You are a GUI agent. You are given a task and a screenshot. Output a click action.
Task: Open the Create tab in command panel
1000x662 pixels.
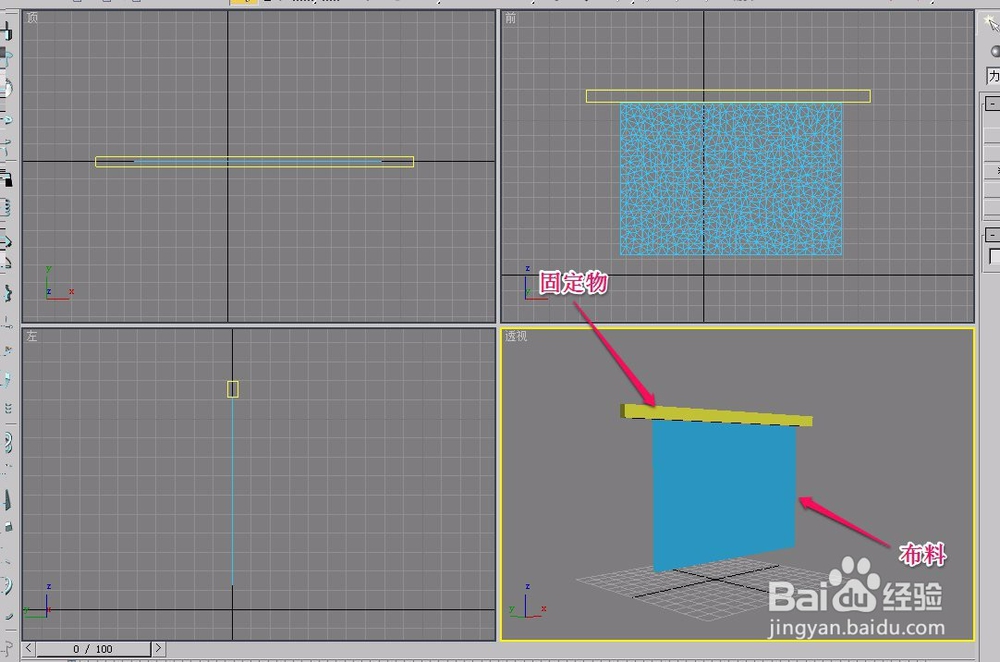pos(990,24)
